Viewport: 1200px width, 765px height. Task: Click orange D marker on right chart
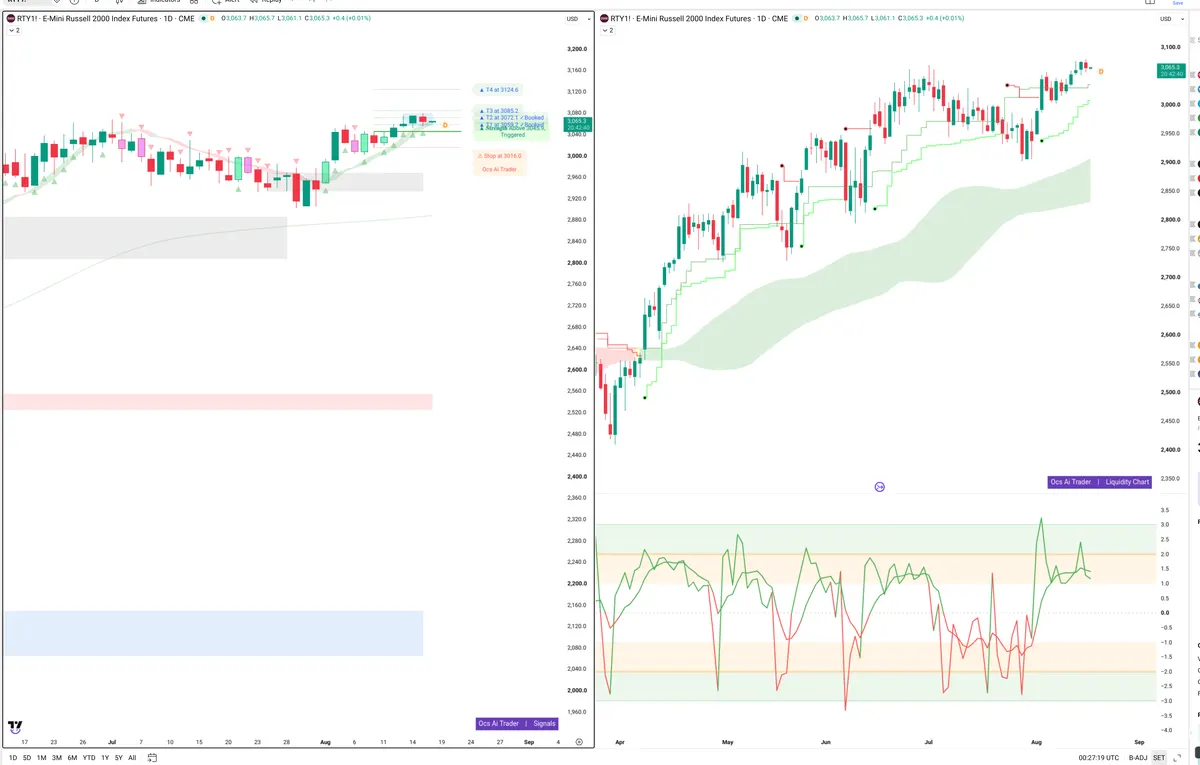tap(1101, 71)
